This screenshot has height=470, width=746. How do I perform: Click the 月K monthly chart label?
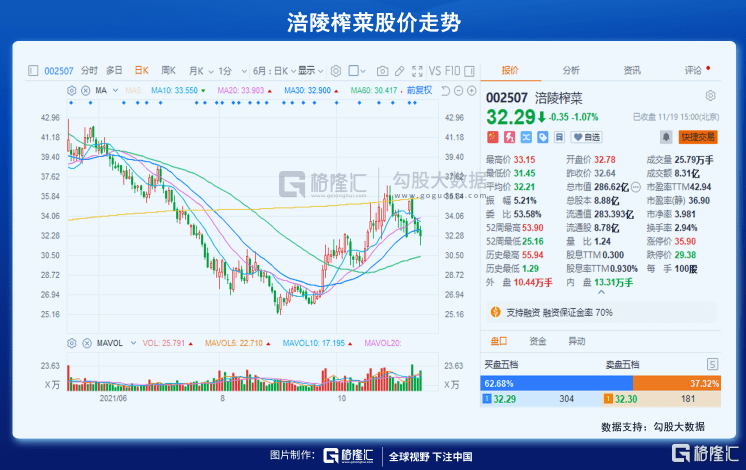[196, 71]
